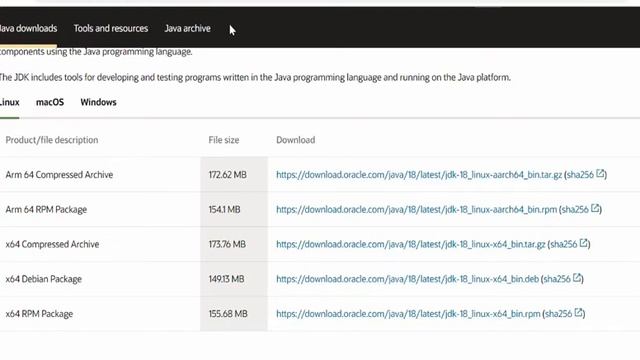Select the 'x64 Debian Package' description text

coord(44,279)
